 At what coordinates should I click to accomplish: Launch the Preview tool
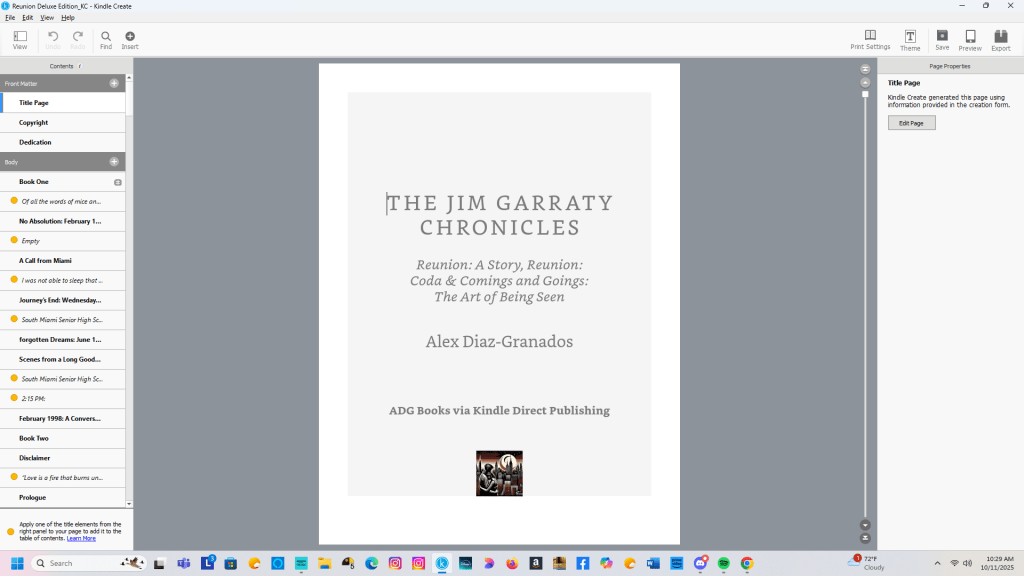pyautogui.click(x=970, y=40)
